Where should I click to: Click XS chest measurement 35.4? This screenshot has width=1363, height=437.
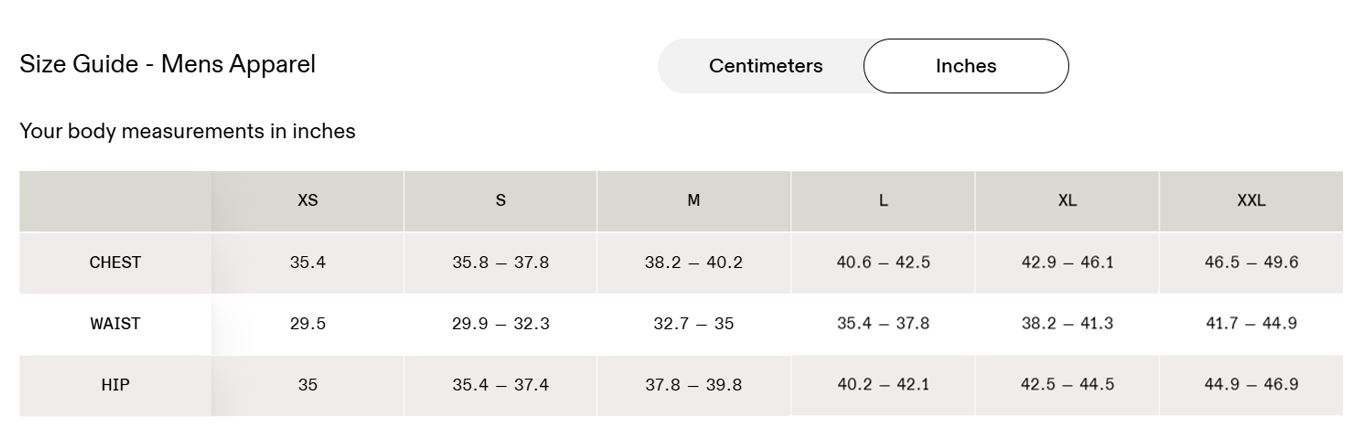(x=307, y=263)
